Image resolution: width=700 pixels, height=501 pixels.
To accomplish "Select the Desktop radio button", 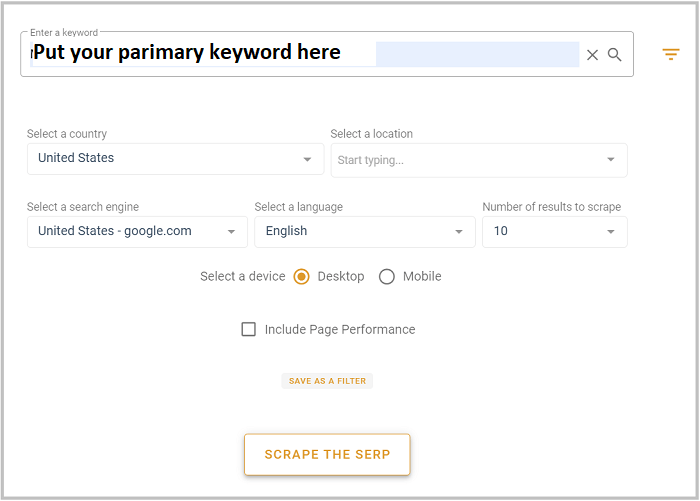I will click(x=302, y=277).
